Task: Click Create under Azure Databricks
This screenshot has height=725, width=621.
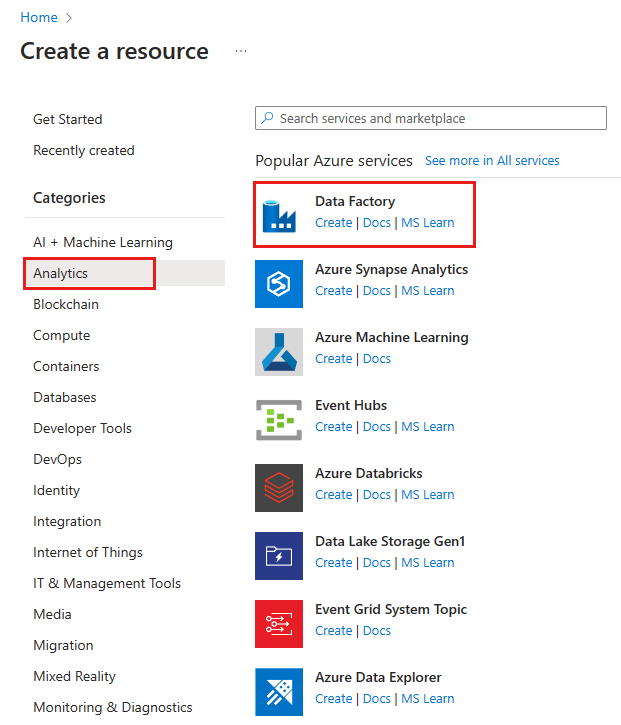Action: pos(333,494)
